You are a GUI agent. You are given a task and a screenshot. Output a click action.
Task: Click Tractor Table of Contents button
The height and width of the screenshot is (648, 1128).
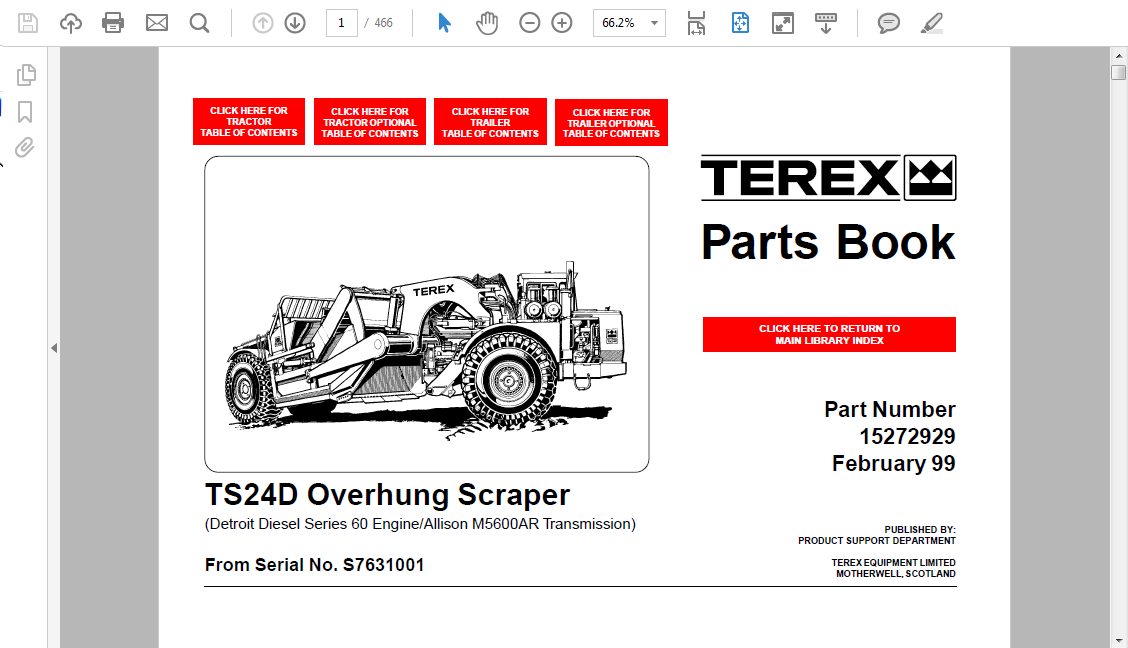[249, 122]
